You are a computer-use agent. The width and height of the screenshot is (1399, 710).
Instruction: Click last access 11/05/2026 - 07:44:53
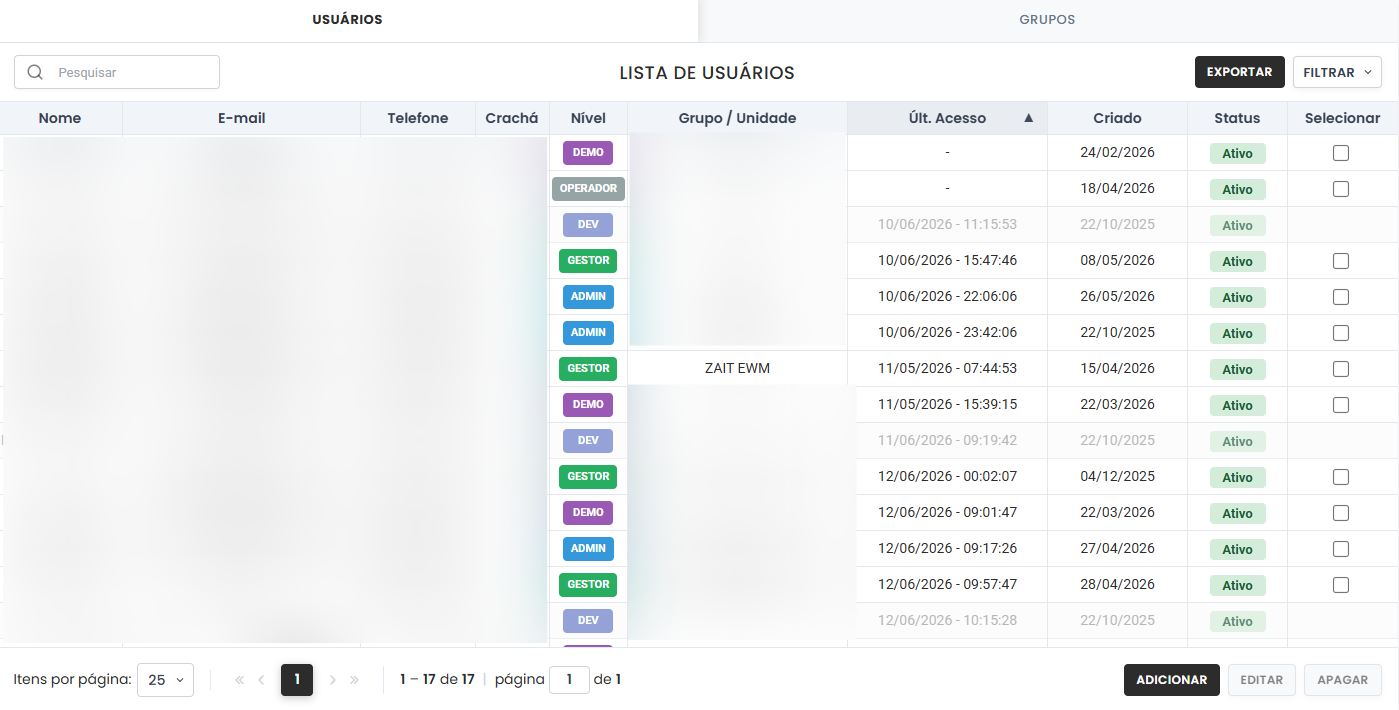click(x=947, y=369)
